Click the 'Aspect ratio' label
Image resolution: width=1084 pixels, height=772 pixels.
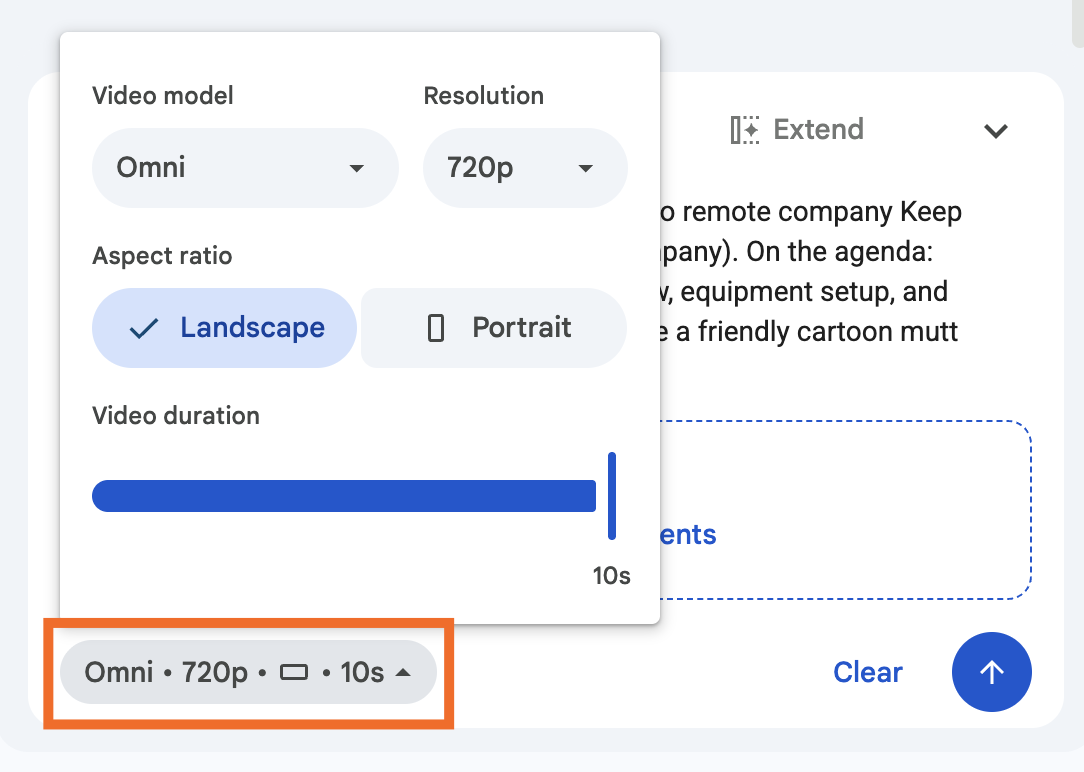pyautogui.click(x=162, y=256)
